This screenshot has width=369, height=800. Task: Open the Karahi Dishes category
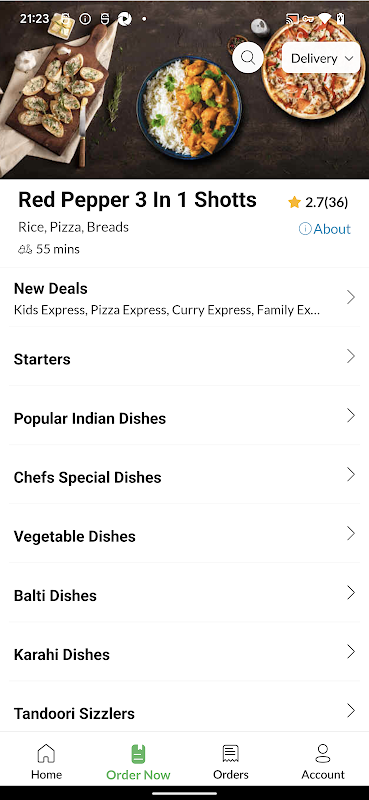(x=184, y=652)
